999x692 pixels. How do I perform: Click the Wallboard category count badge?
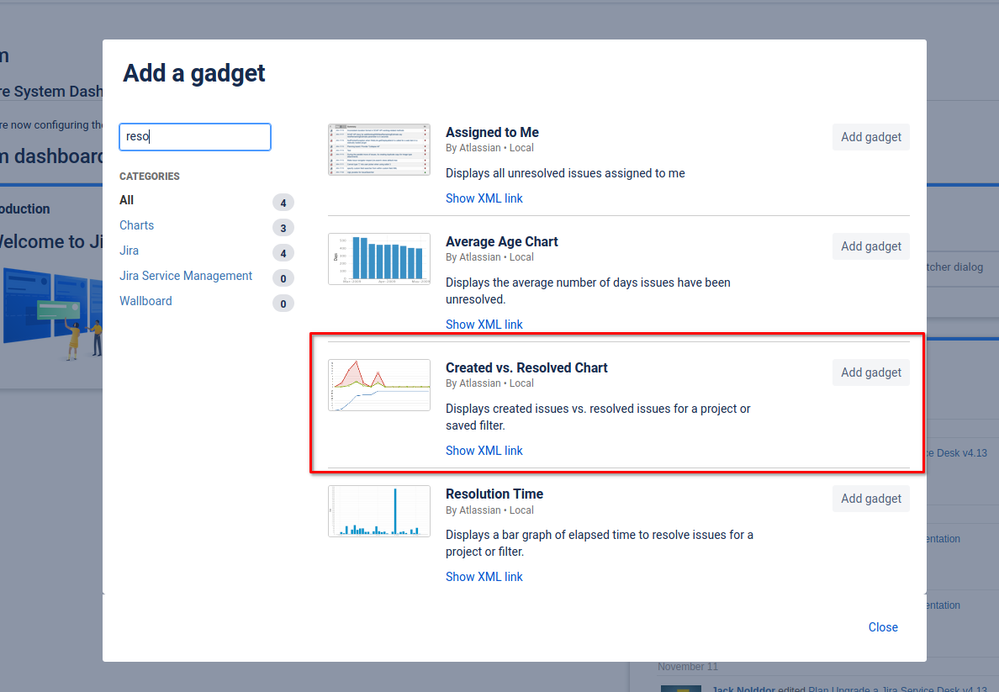click(x=284, y=303)
